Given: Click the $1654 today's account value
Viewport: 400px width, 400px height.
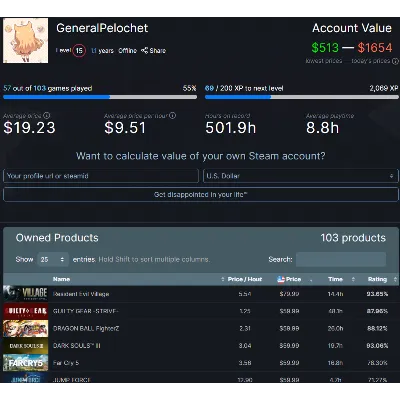Looking at the screenshot, I should pyautogui.click(x=375, y=48).
